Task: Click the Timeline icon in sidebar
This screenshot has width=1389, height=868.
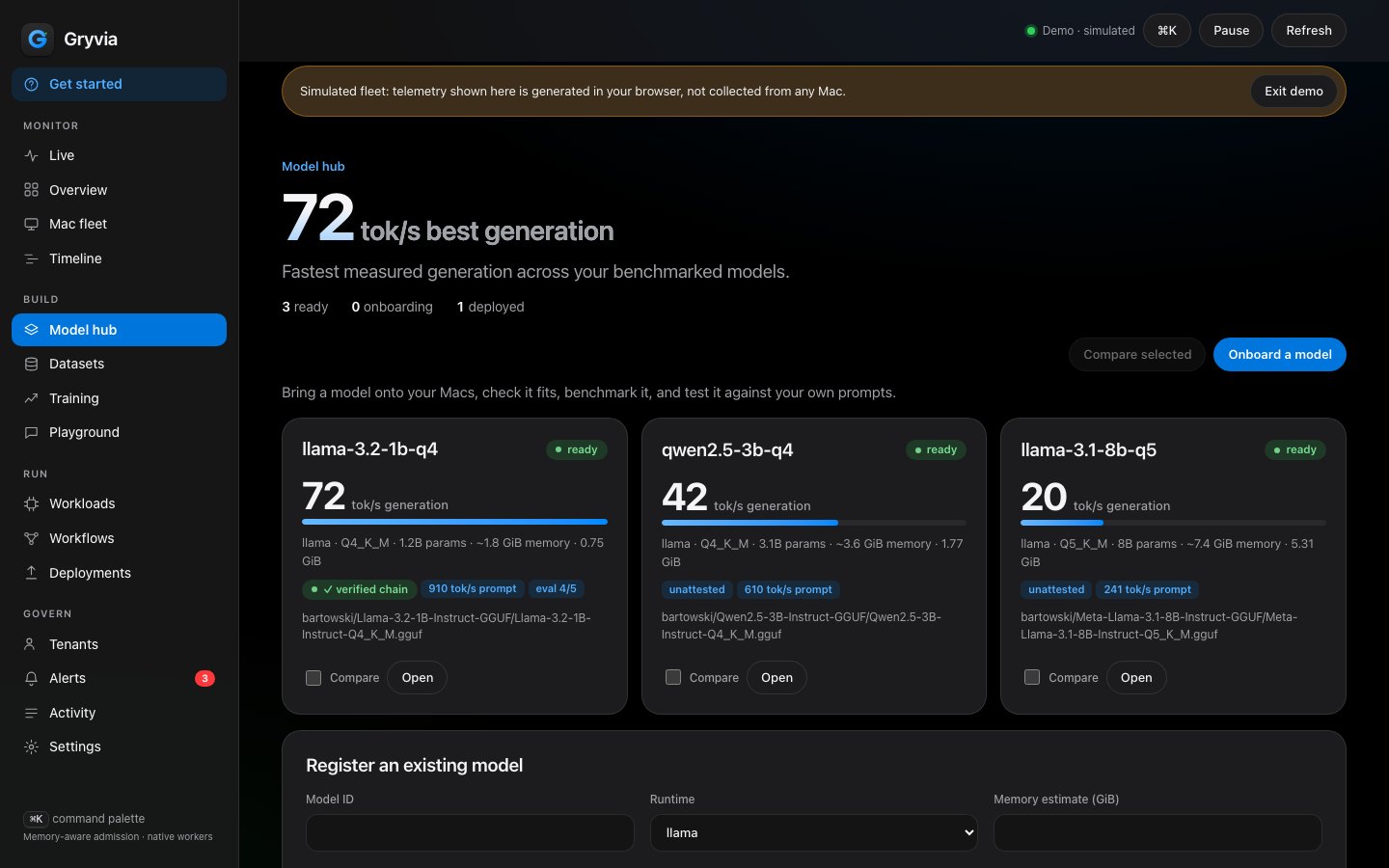Action: 32,258
